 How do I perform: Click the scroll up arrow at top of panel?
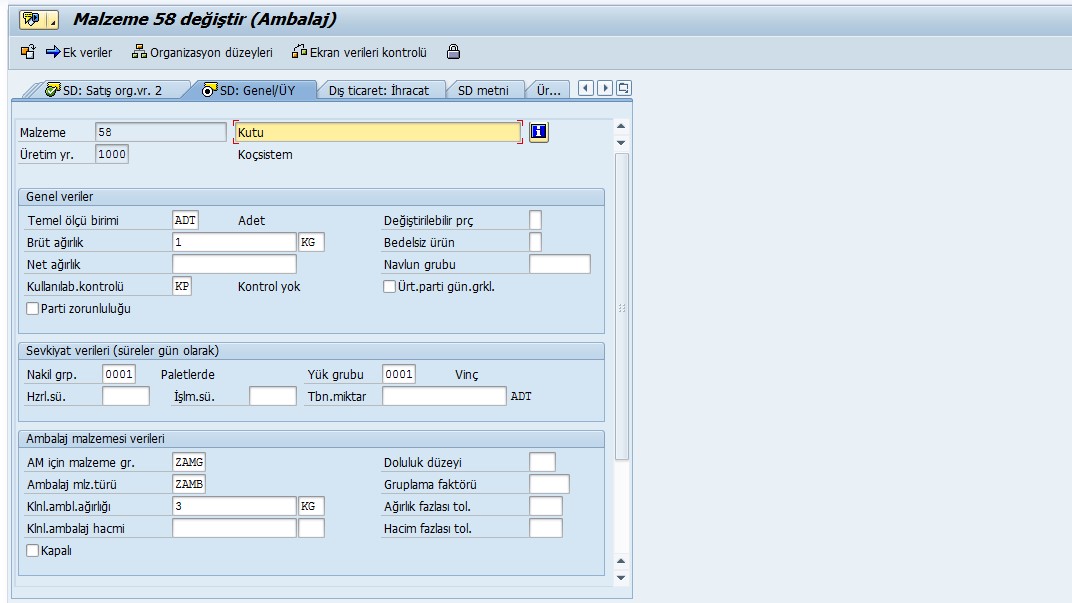click(621, 126)
